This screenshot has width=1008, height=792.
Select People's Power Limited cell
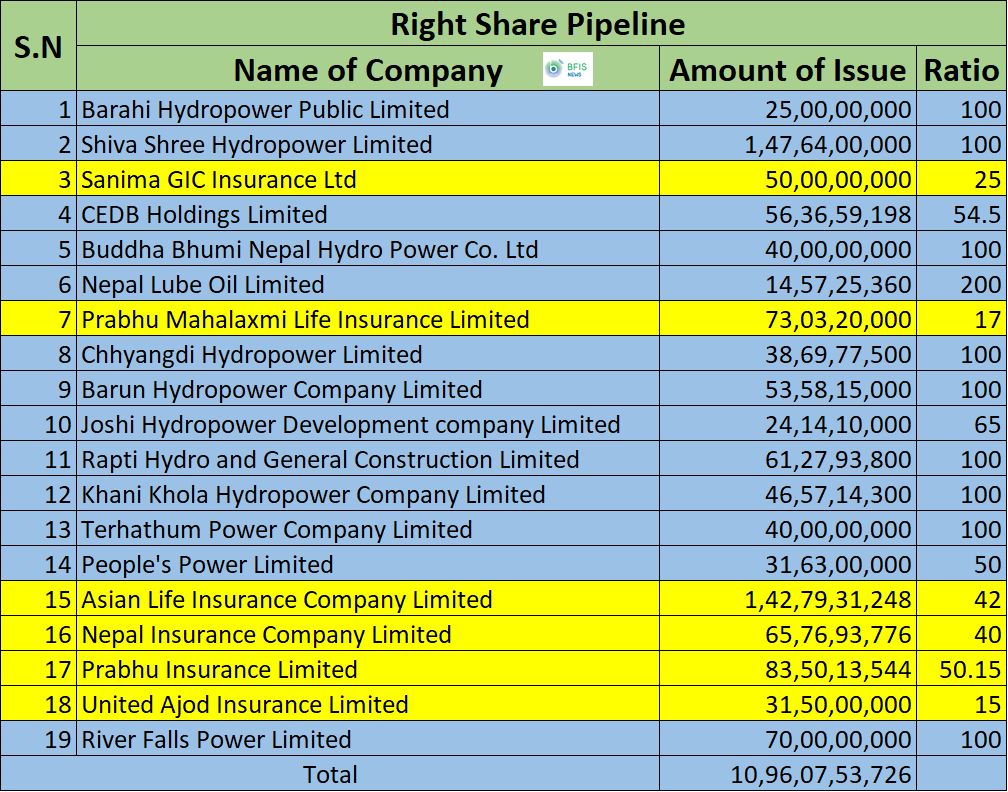pos(368,564)
